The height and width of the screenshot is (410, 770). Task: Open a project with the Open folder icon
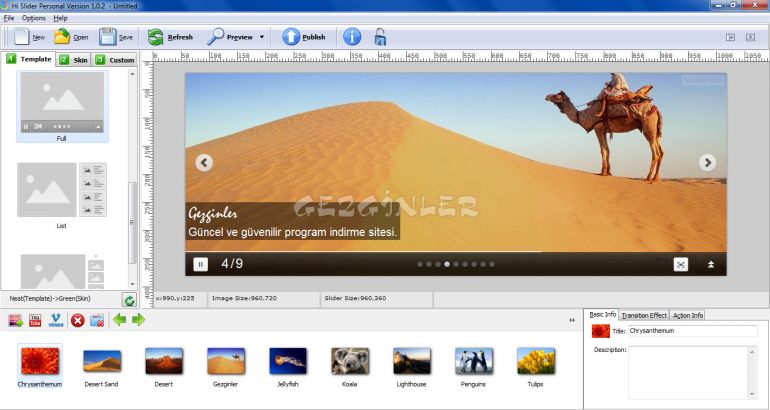[71, 37]
